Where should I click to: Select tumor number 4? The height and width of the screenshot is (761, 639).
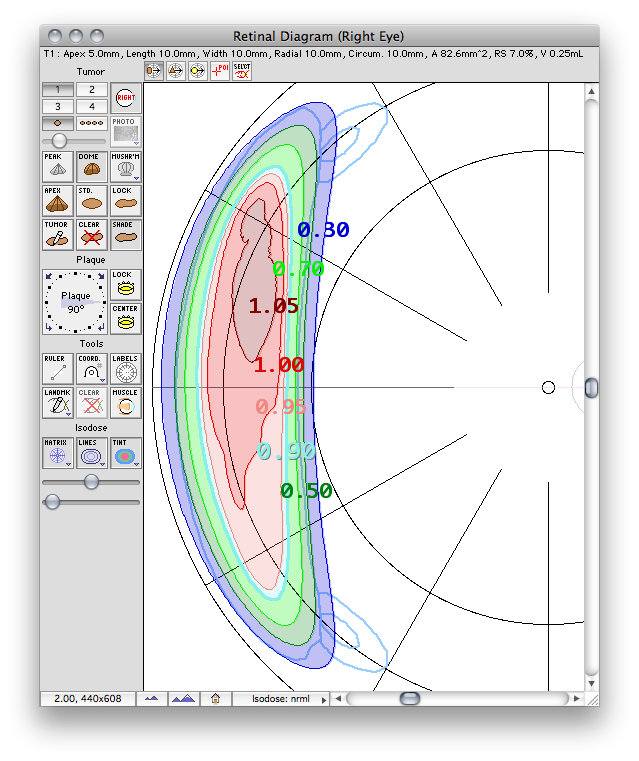[92, 106]
